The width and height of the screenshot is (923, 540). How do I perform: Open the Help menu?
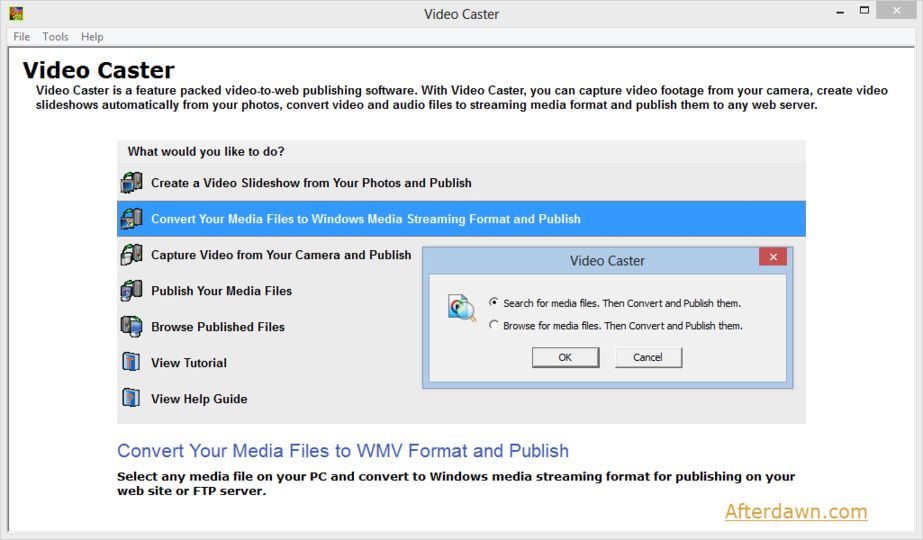[x=92, y=37]
